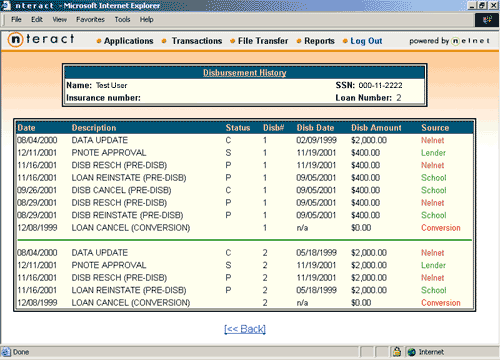Screen dimensions: 500x360
Task: Click date 09/26/2001 in the table
Action: [x=37, y=190]
